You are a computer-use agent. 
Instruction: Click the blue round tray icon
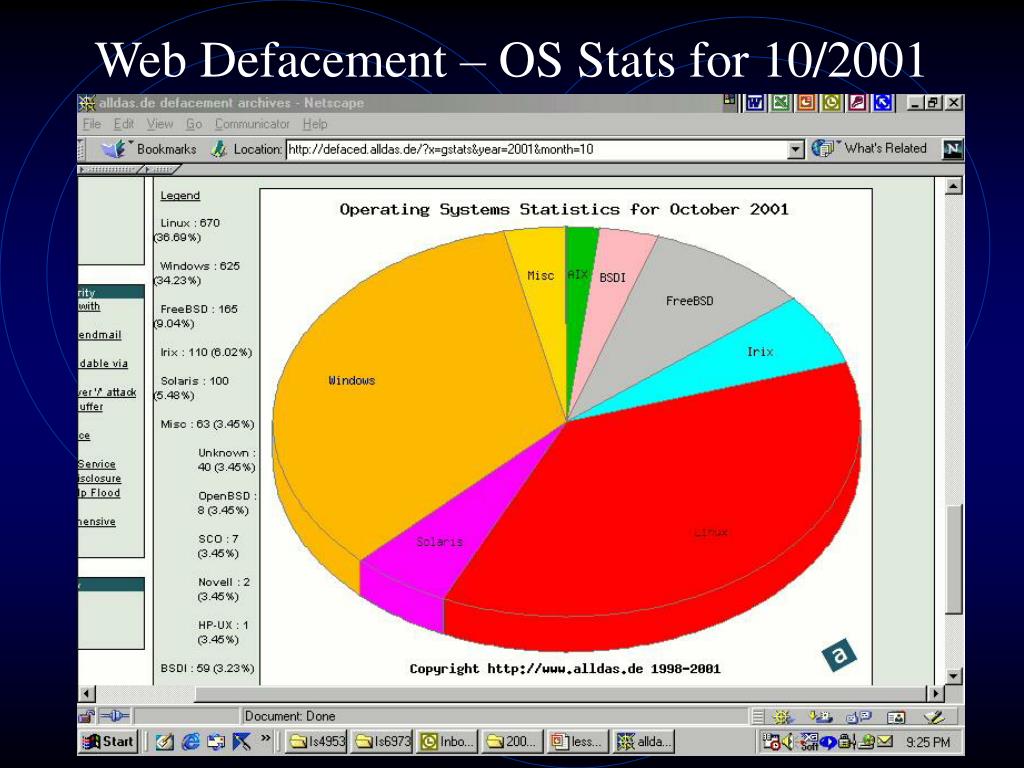[828, 742]
